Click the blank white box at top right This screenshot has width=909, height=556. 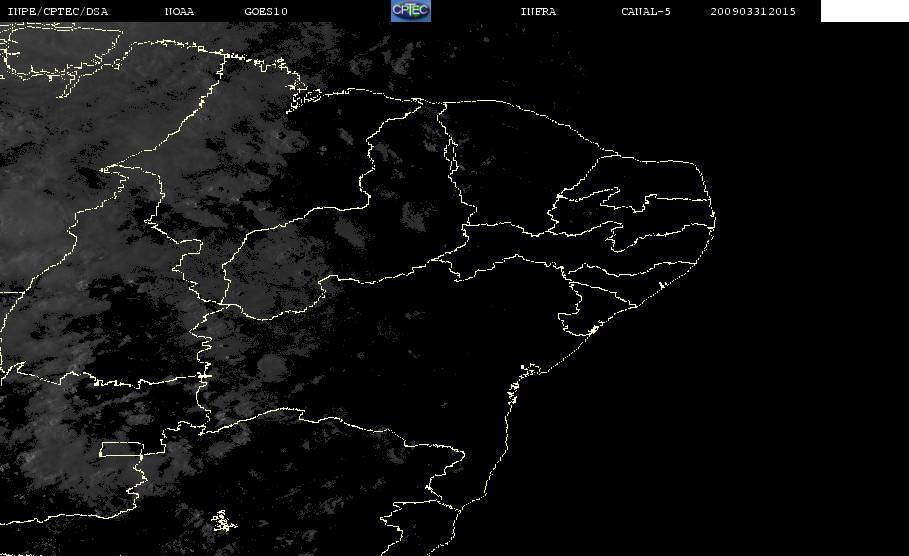tap(864, 10)
